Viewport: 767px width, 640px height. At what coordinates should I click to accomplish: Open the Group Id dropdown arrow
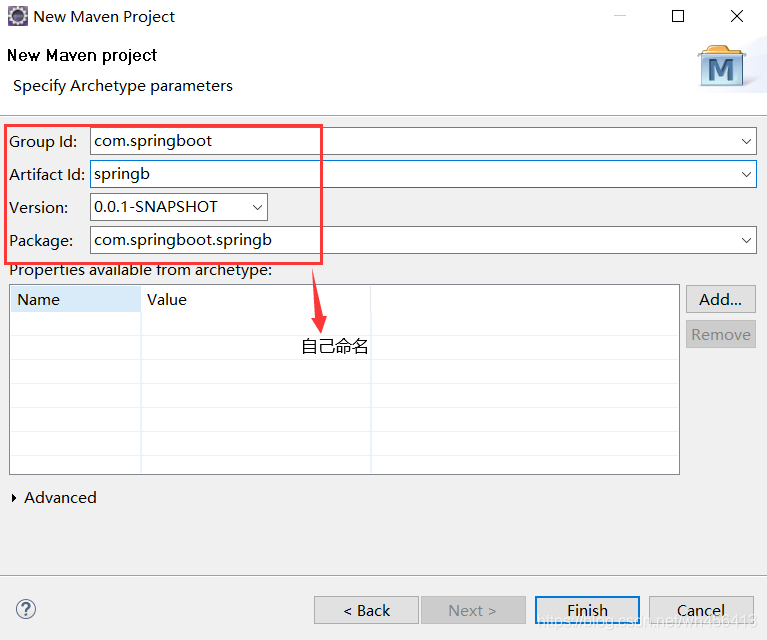(x=746, y=141)
